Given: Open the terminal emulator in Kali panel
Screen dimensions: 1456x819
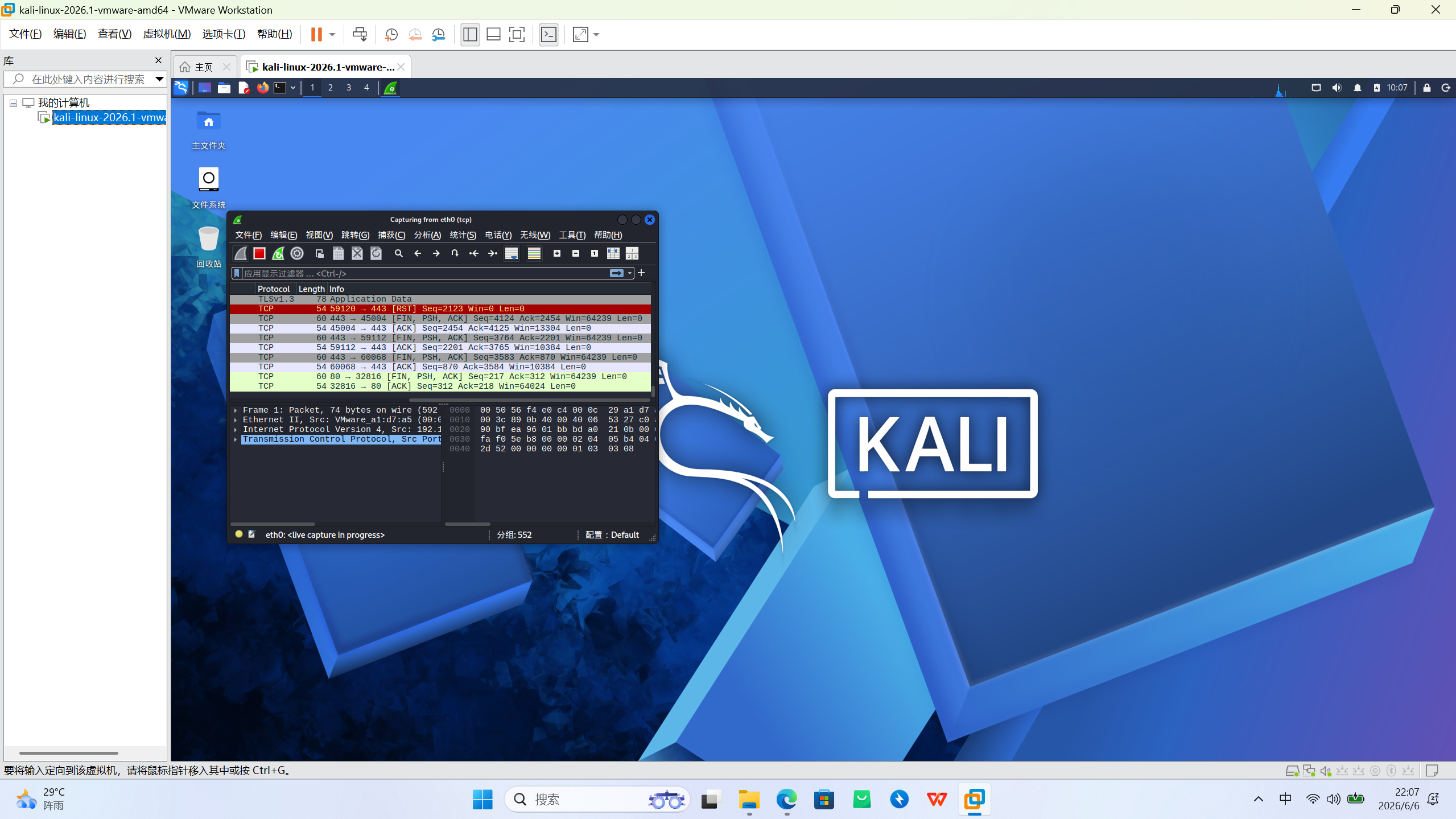Looking at the screenshot, I should pos(280,88).
